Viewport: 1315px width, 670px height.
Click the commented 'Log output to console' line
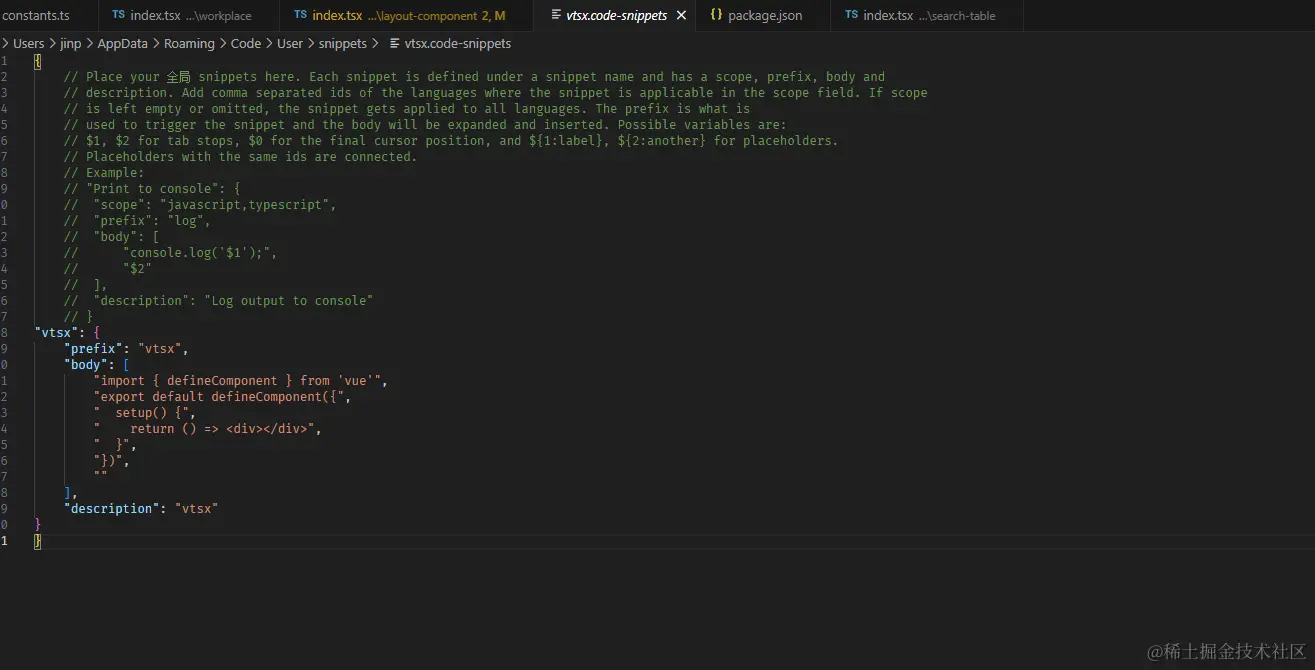point(218,301)
